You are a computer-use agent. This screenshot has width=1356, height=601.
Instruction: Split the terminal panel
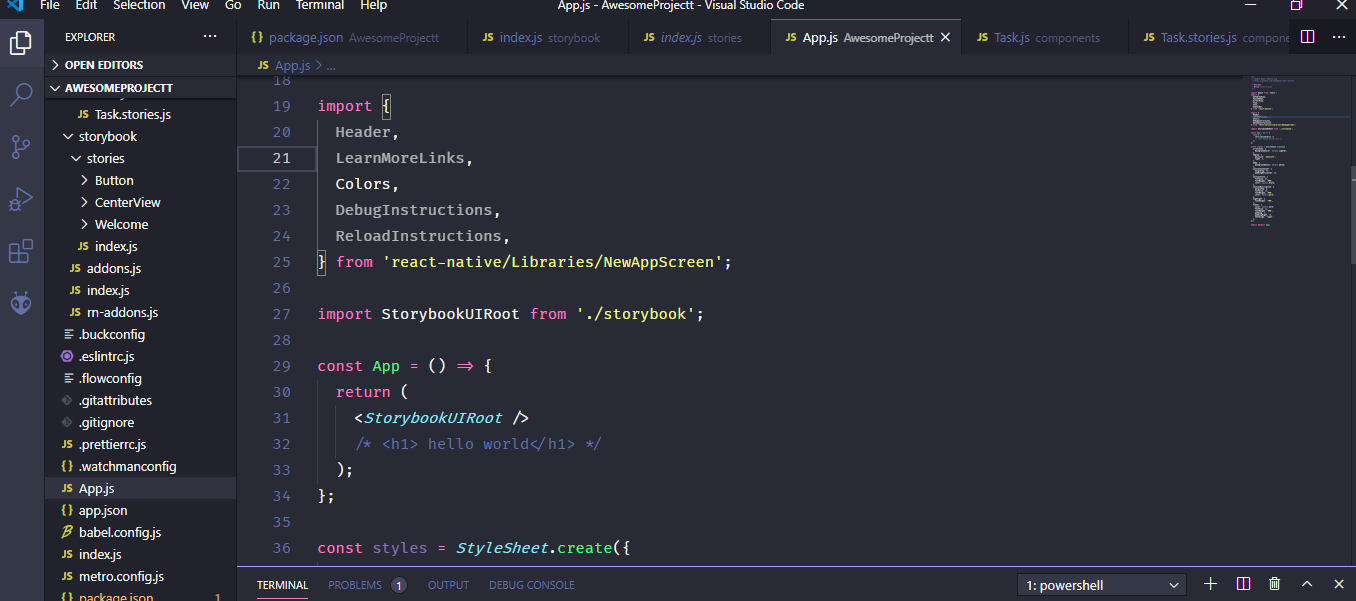[1243, 584]
